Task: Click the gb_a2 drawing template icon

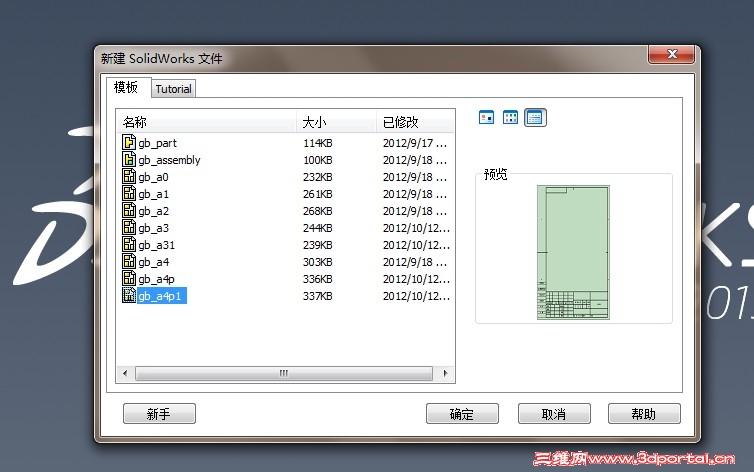Action: (129, 211)
